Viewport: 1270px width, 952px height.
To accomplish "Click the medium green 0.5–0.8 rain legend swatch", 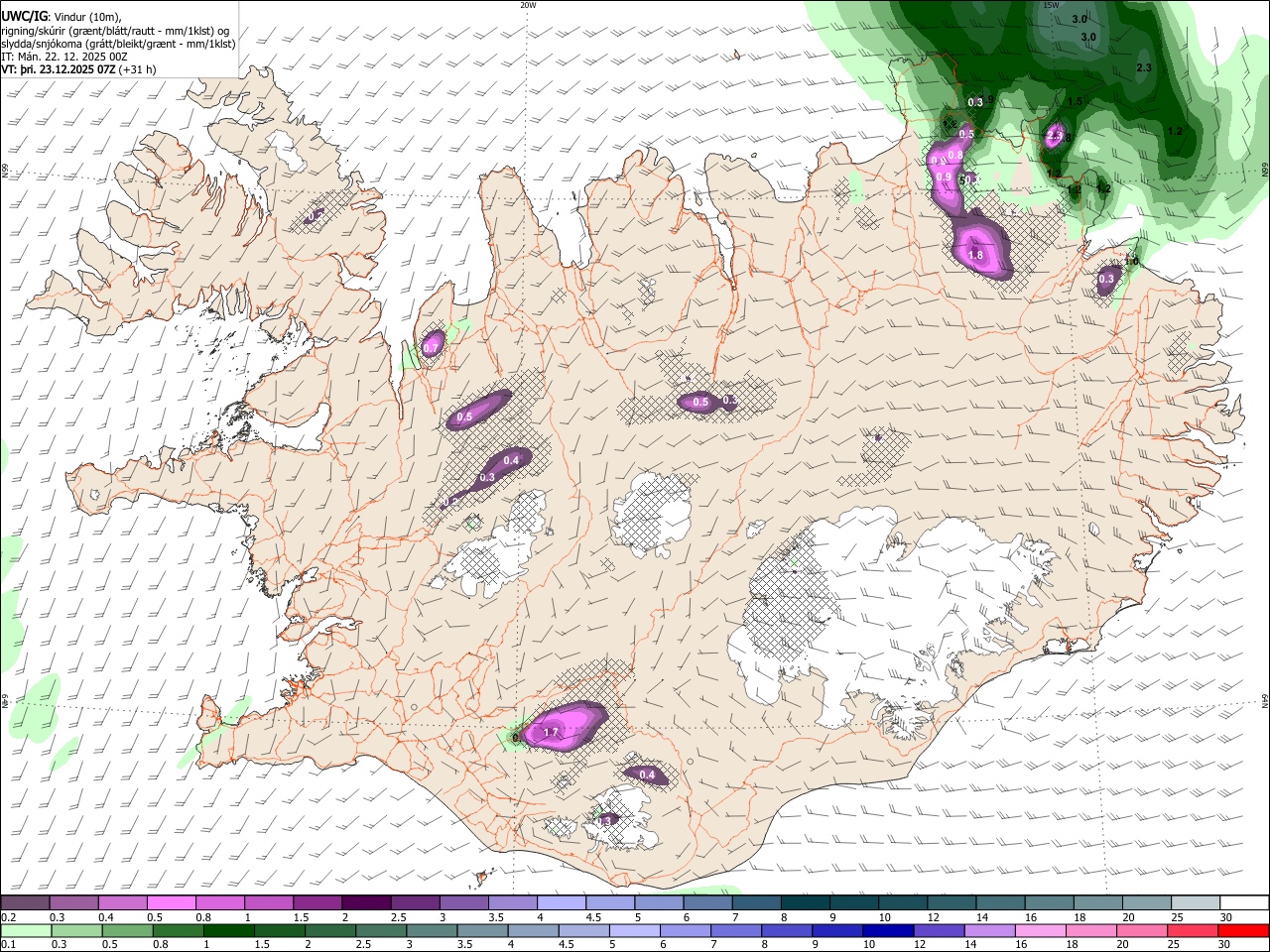I will pyautogui.click(x=127, y=930).
